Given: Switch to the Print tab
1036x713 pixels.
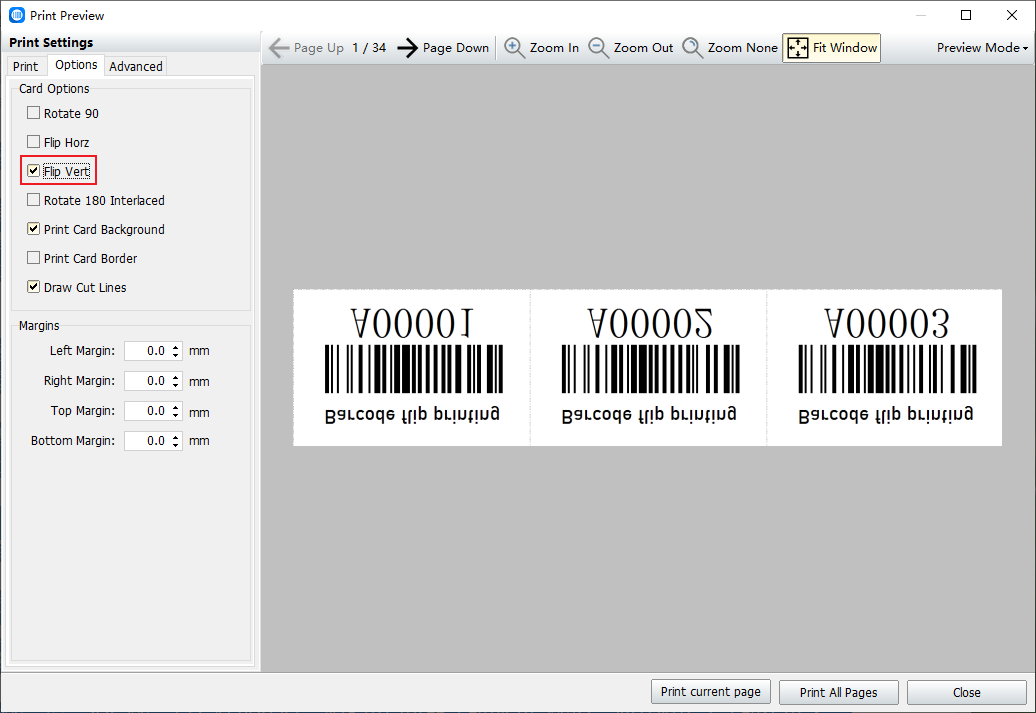Looking at the screenshot, I should pyautogui.click(x=26, y=66).
